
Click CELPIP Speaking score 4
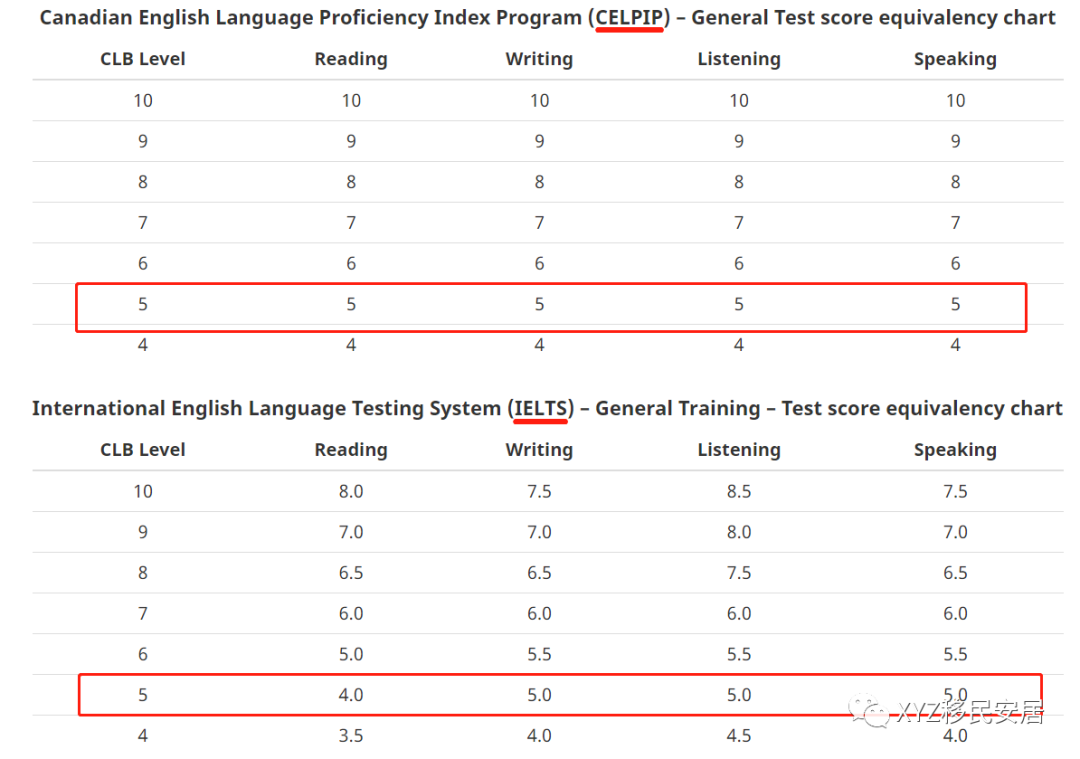click(955, 344)
